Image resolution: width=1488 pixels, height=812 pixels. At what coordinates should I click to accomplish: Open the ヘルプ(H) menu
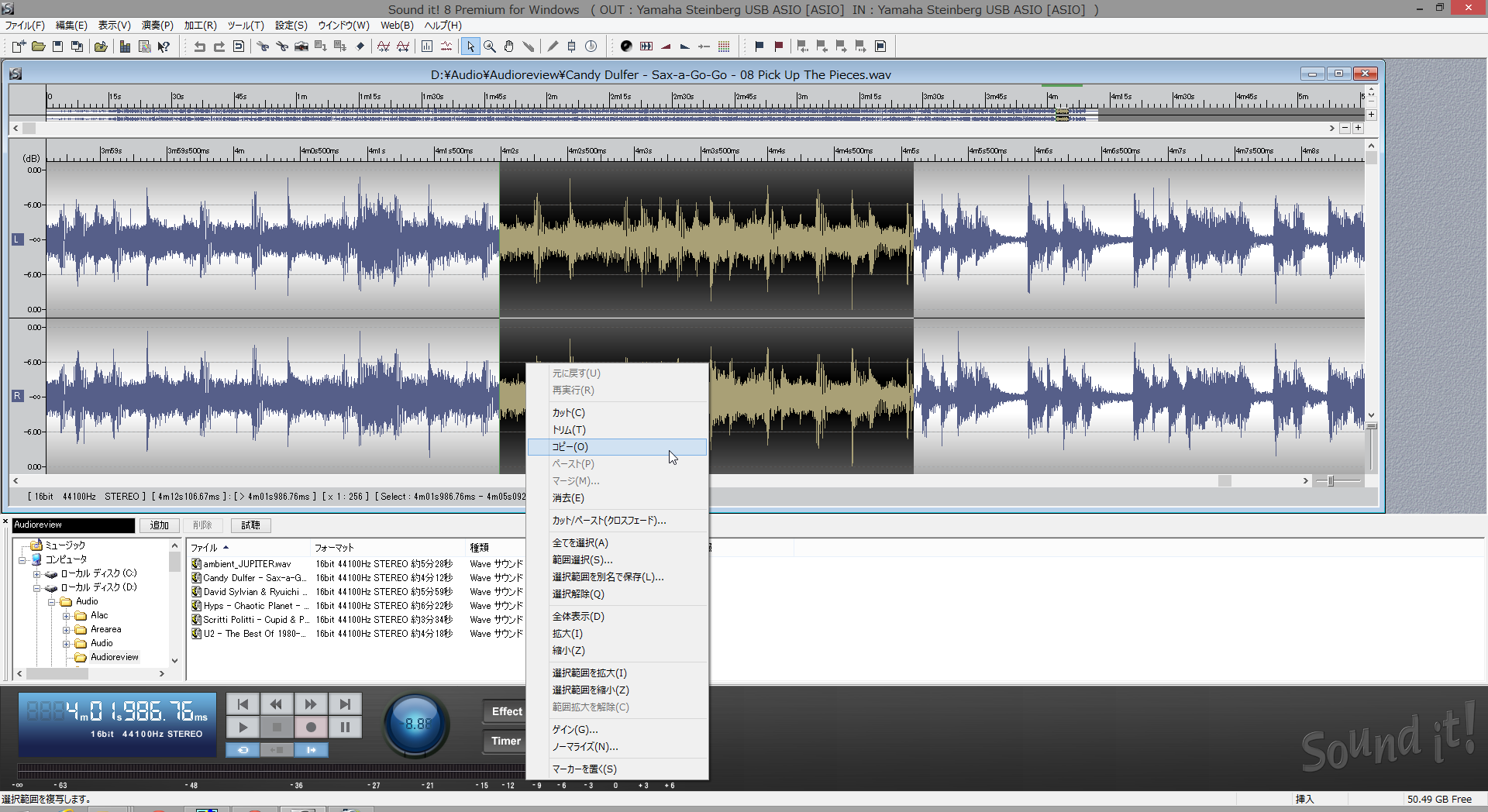point(443,26)
